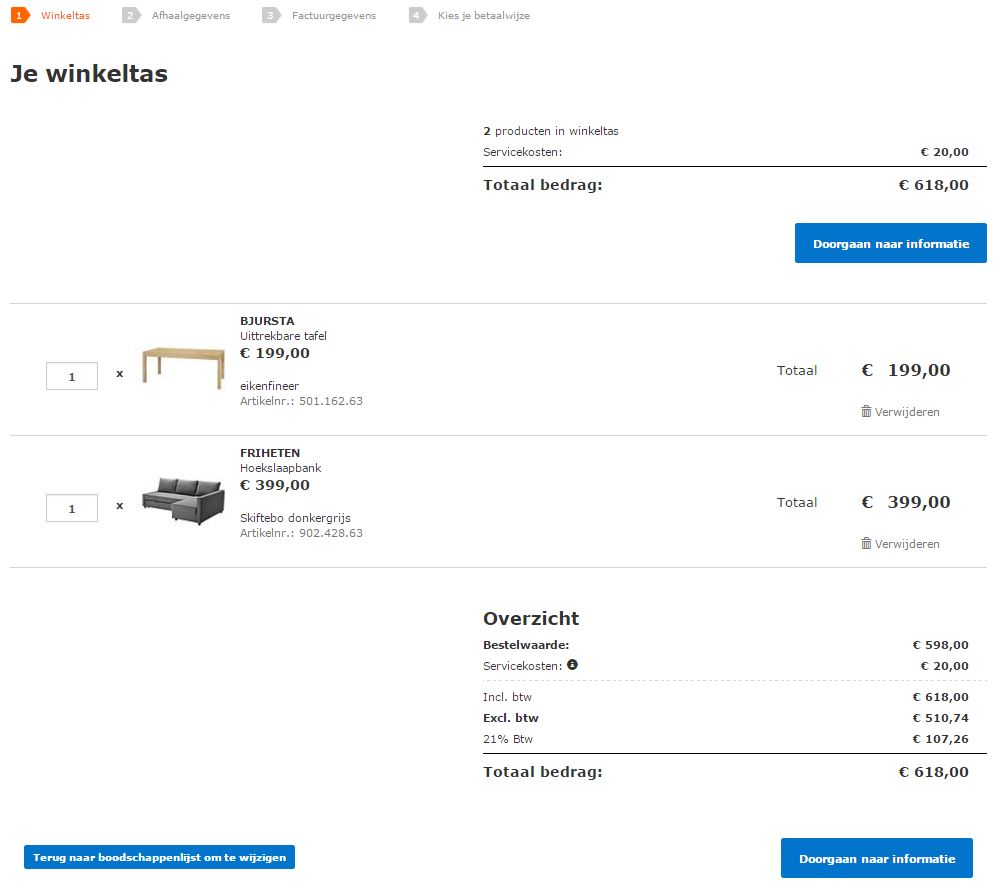Click step 1 Winkeltas orange badge
The height and width of the screenshot is (887, 999).
click(20, 15)
